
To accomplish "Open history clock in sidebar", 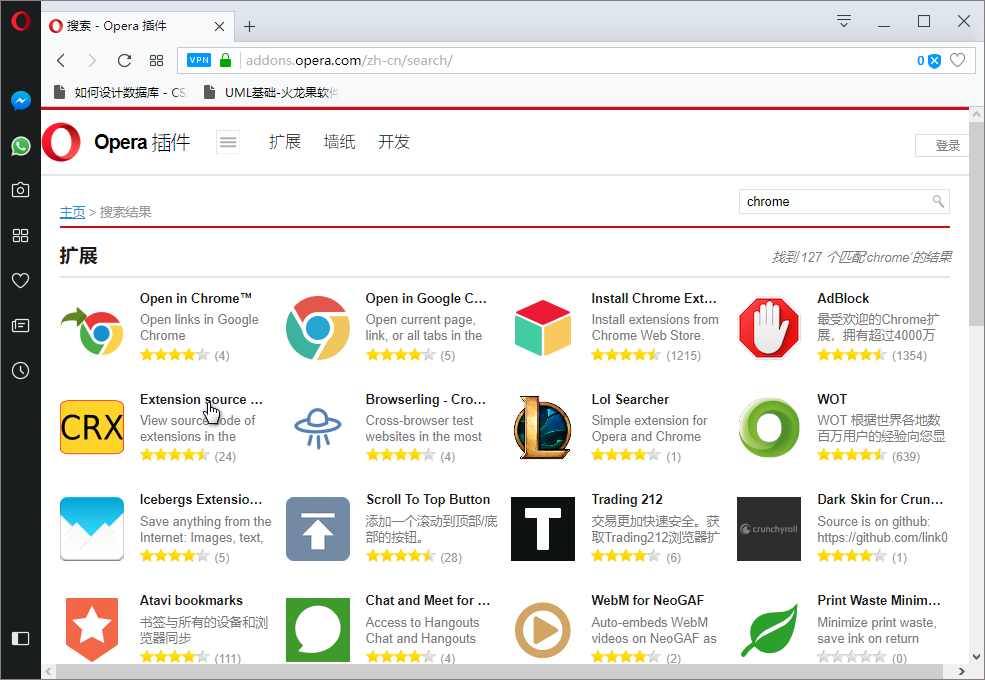I will pos(21,371).
